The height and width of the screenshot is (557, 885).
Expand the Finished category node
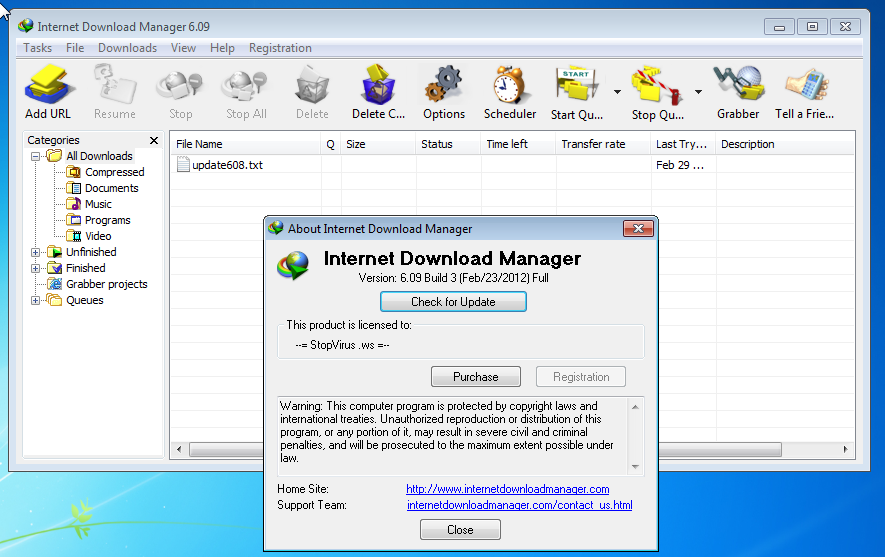coord(36,268)
